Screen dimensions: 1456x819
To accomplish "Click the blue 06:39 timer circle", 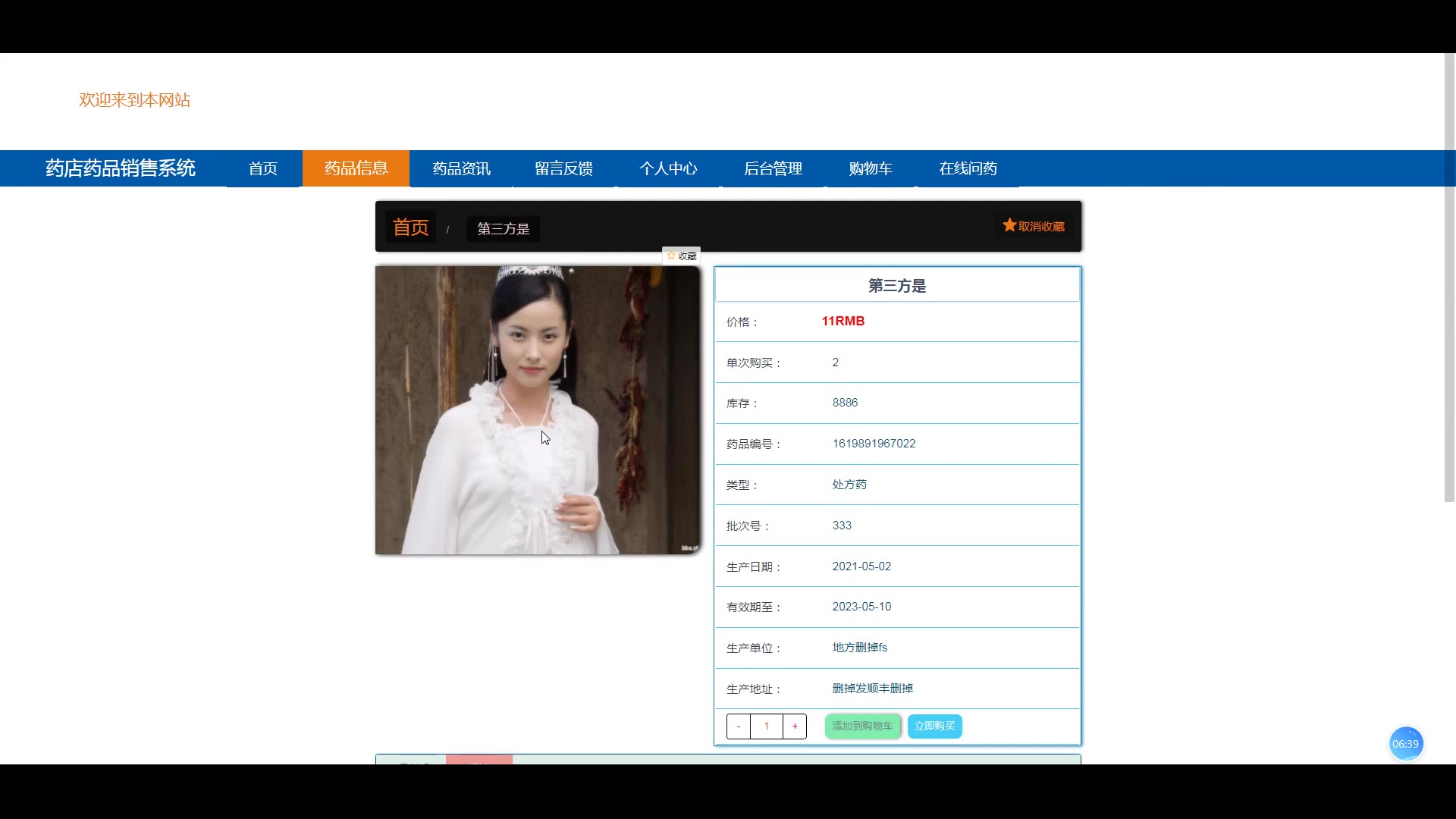I will (1405, 744).
